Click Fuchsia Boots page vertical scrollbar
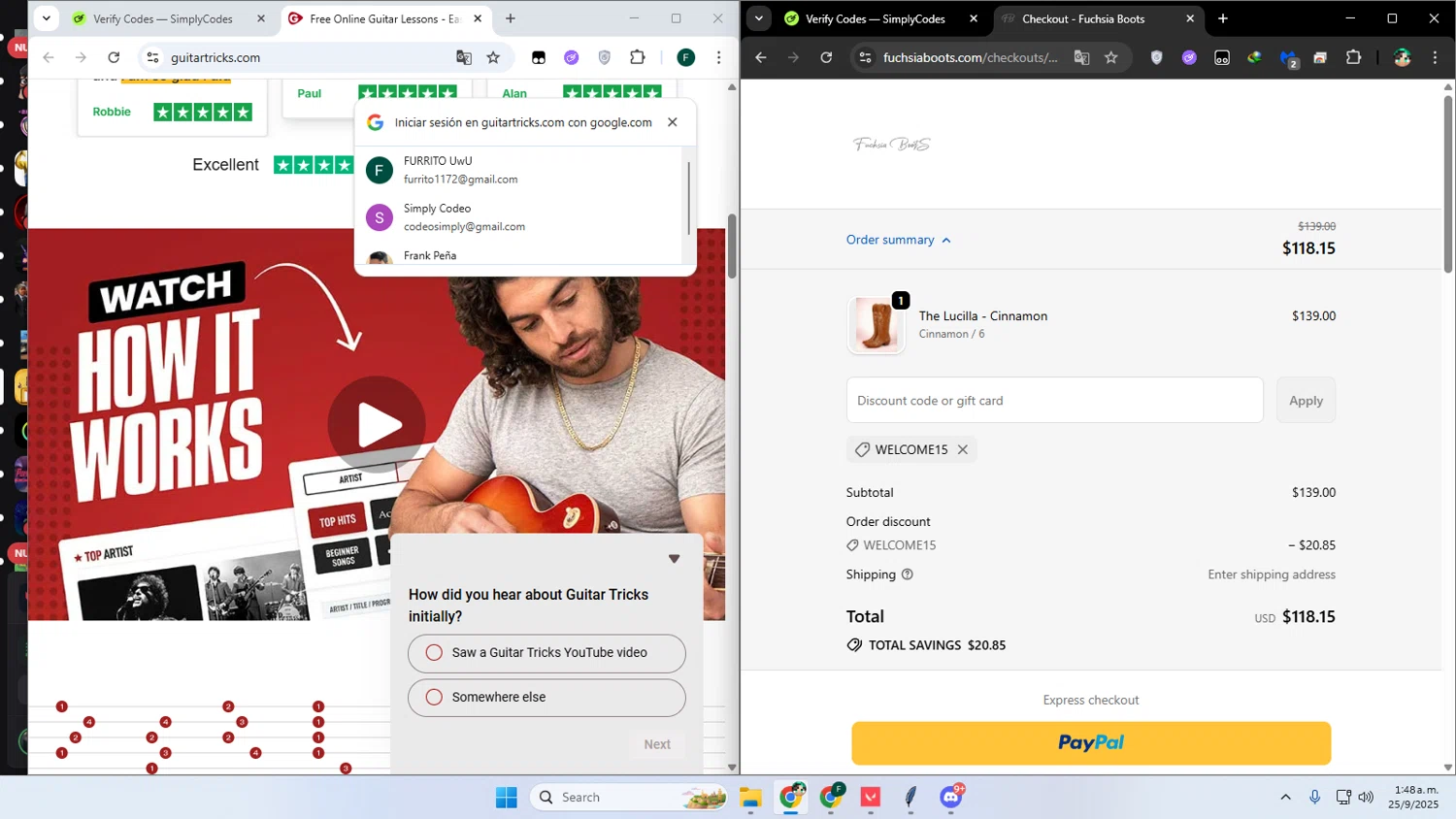 tap(1447, 184)
